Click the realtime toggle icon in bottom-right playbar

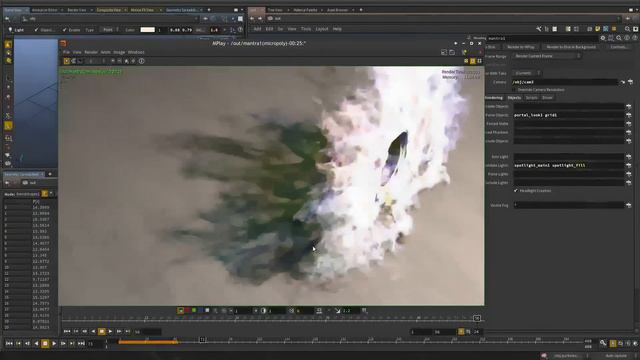(x=613, y=344)
